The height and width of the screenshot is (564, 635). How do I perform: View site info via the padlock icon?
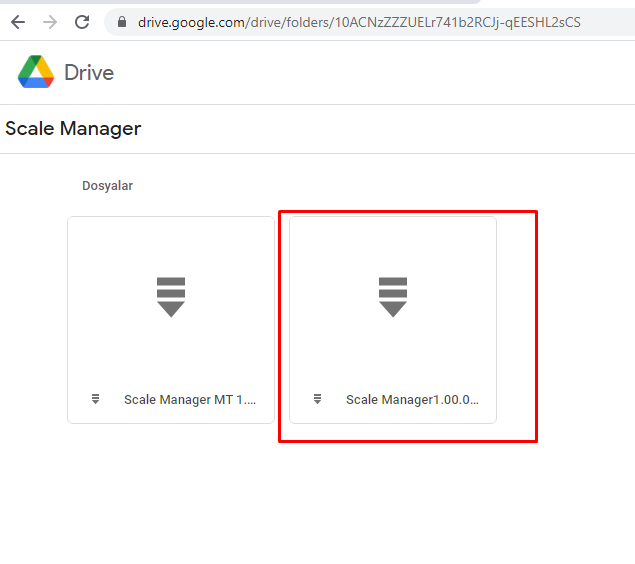click(122, 22)
